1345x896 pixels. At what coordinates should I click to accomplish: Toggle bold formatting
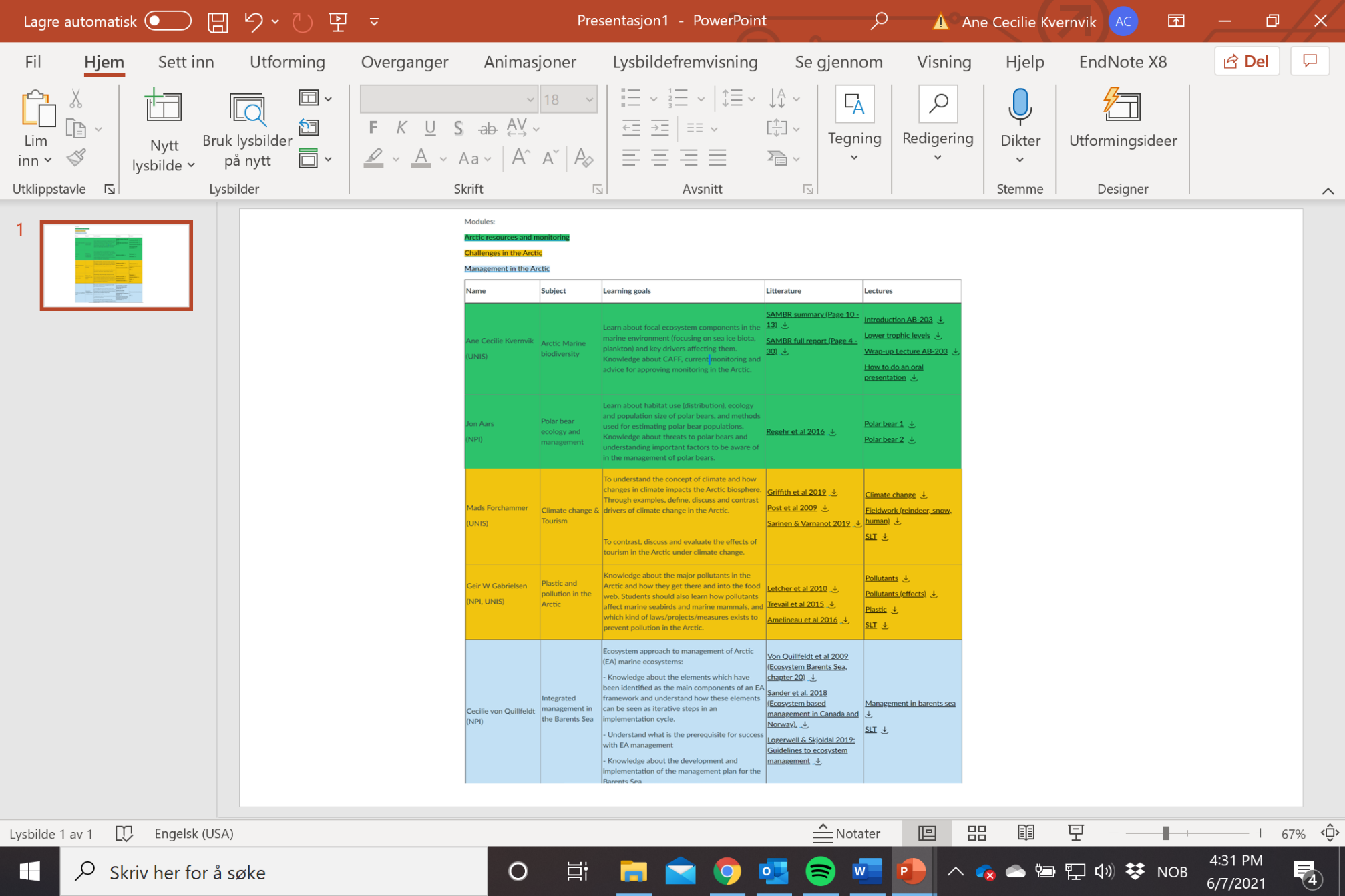373,127
